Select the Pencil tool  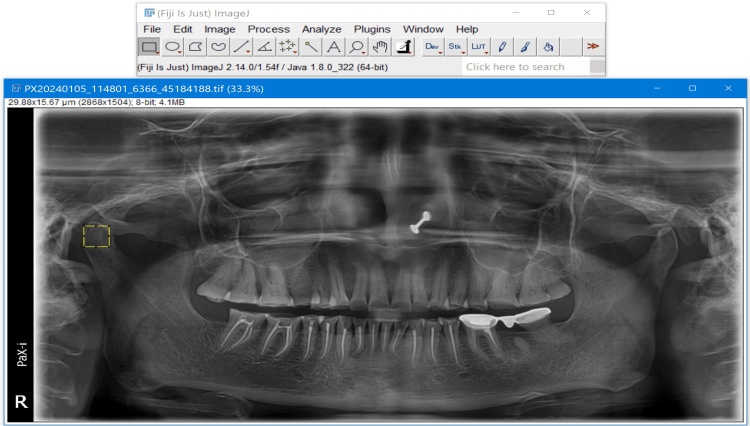point(502,47)
